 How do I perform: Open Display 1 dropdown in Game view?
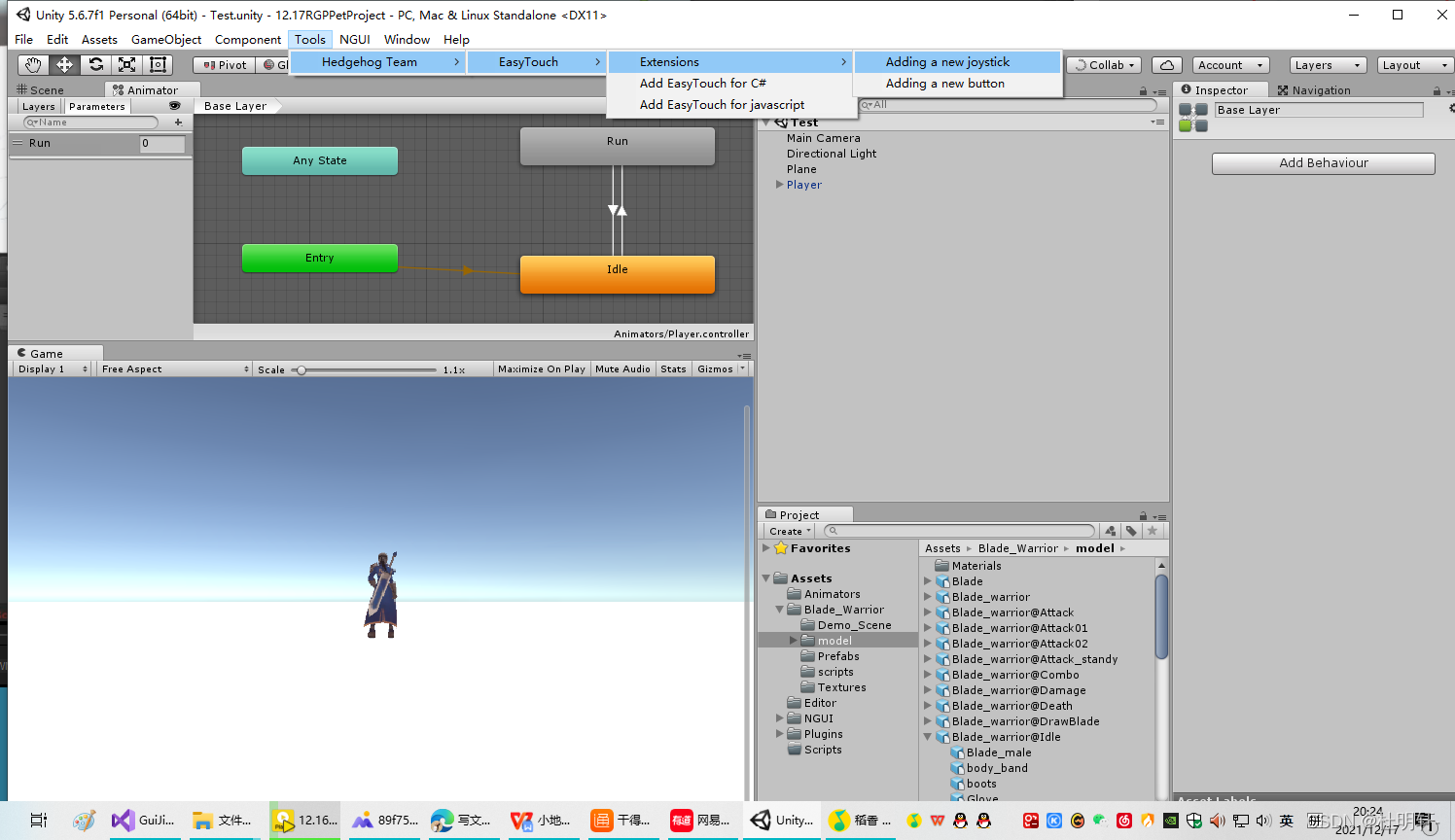(x=53, y=369)
